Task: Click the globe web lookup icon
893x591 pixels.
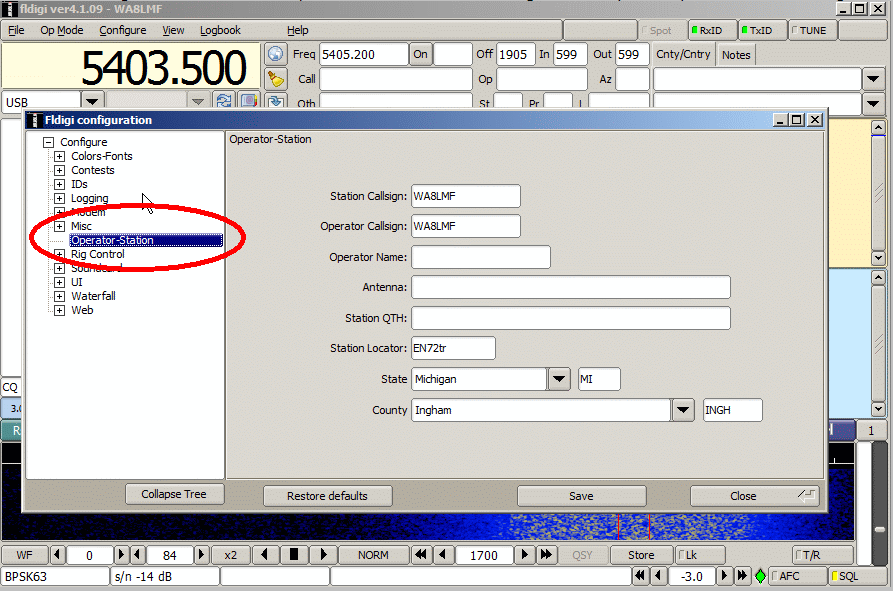Action: coord(276,54)
